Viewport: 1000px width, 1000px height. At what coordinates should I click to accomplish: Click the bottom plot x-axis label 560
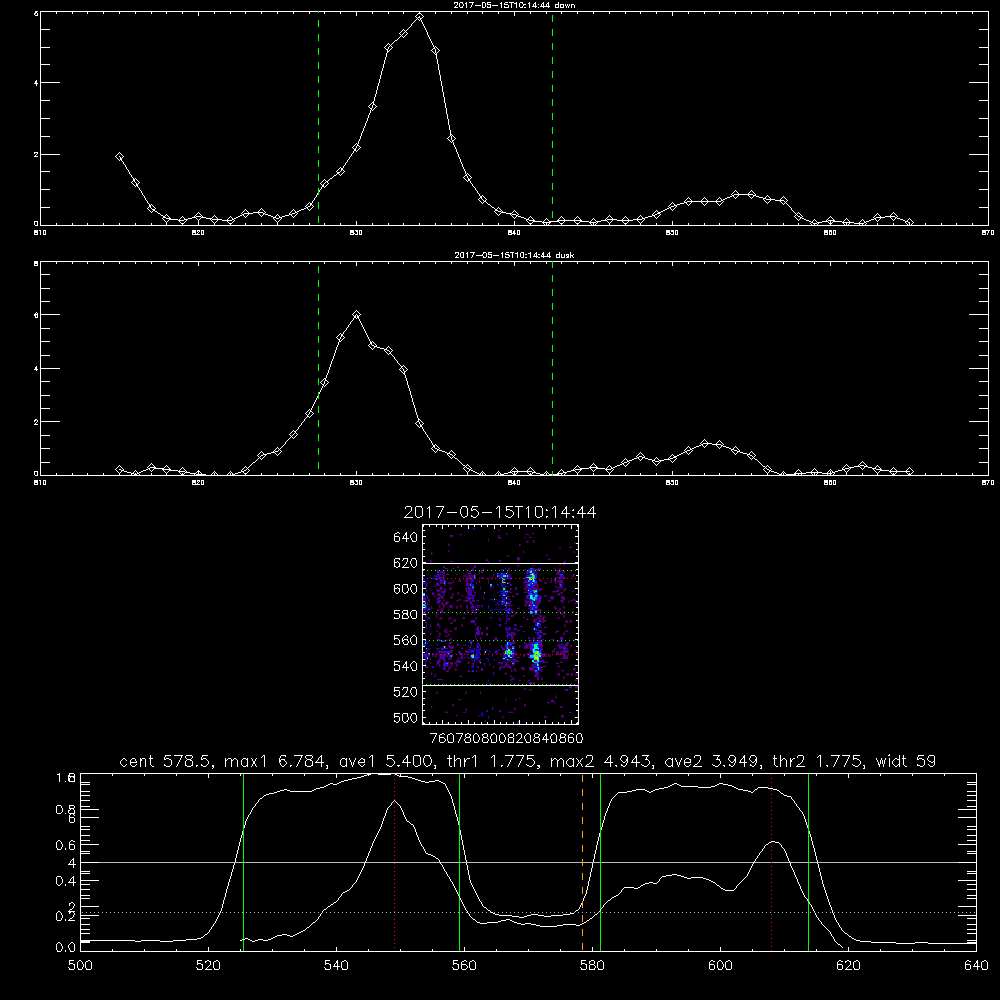(464, 966)
